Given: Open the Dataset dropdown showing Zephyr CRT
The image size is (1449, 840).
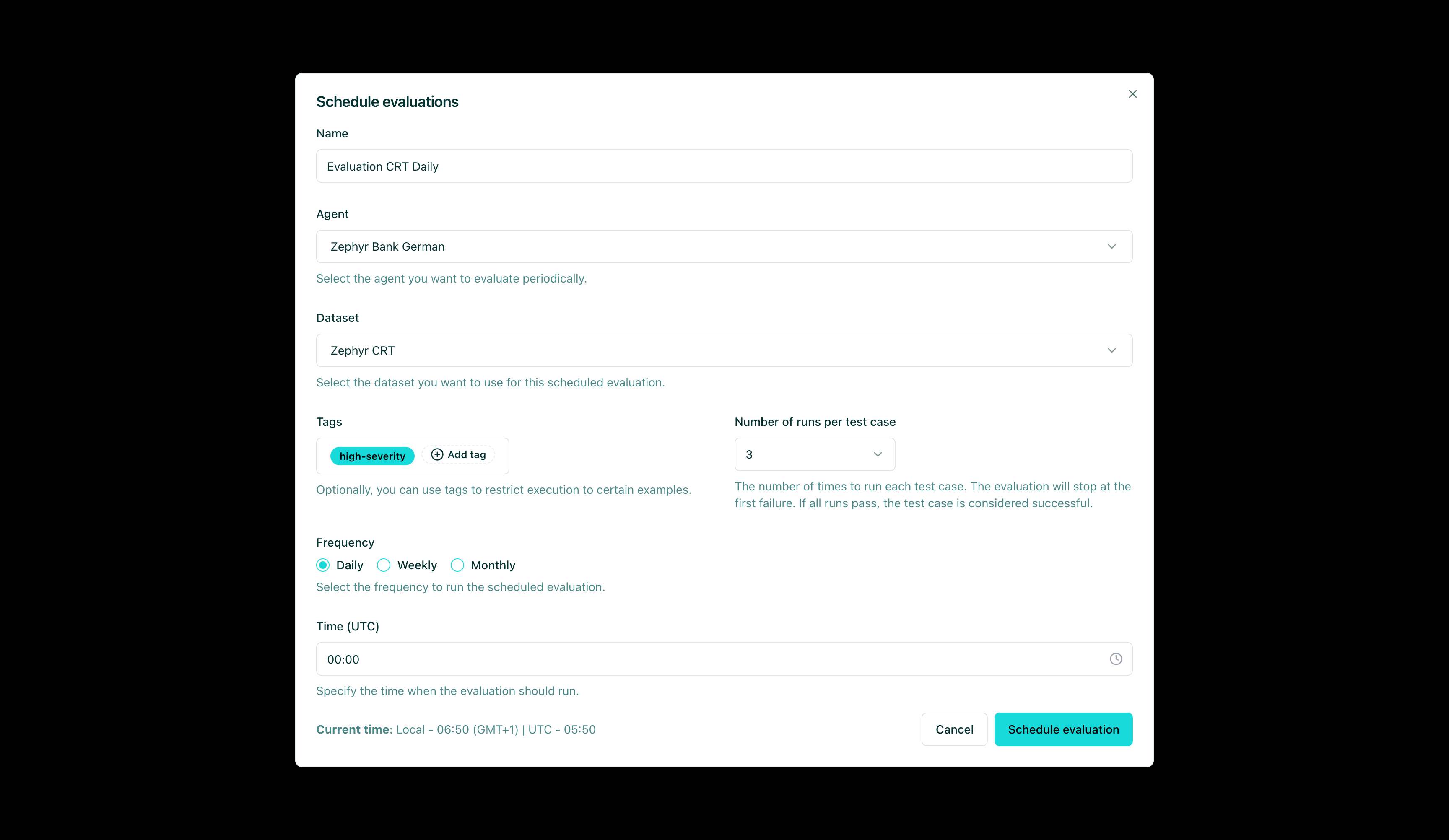Looking at the screenshot, I should coord(724,350).
